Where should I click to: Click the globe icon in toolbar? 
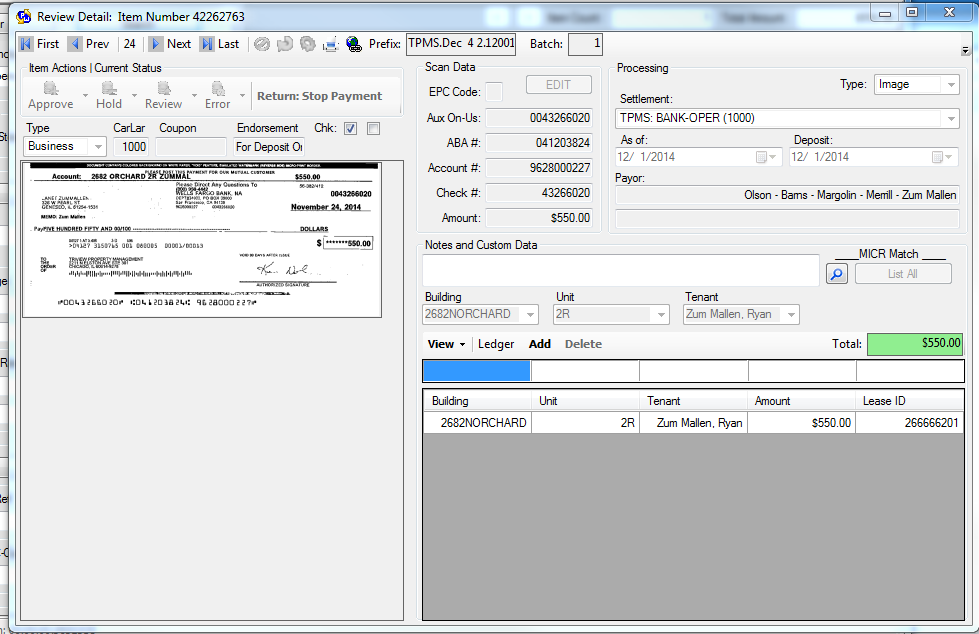click(x=353, y=44)
